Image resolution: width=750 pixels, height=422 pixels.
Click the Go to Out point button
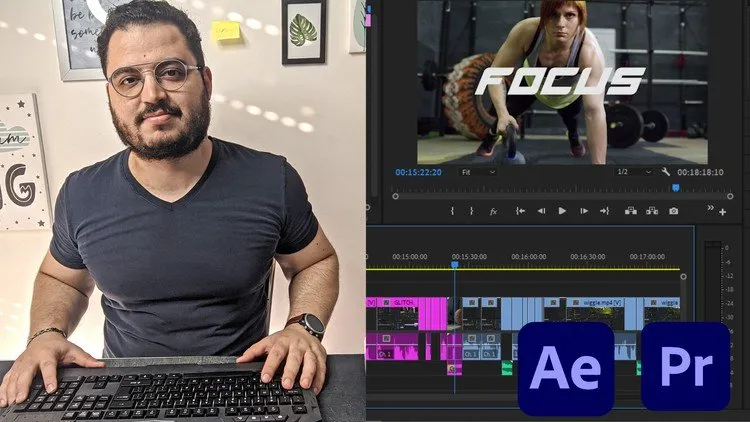pos(605,211)
